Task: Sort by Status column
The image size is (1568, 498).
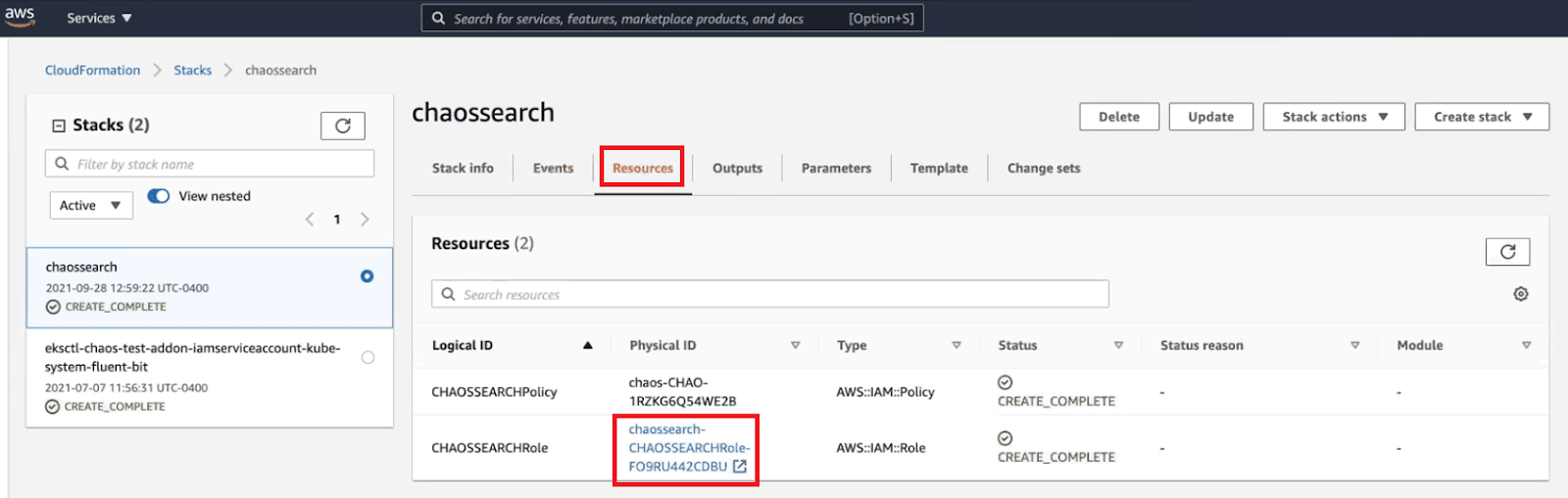Action: (1118, 345)
